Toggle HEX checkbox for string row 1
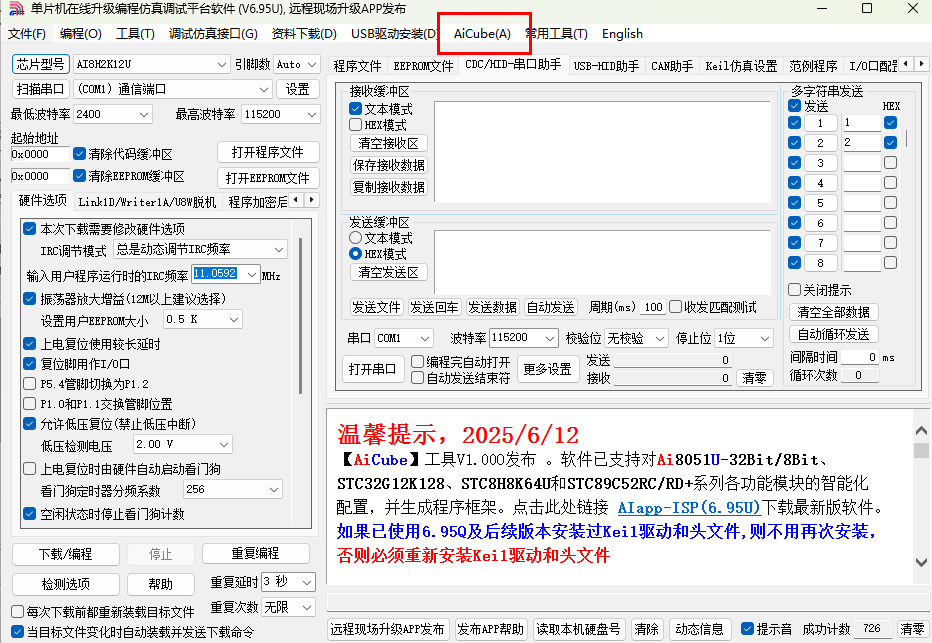 click(890, 122)
